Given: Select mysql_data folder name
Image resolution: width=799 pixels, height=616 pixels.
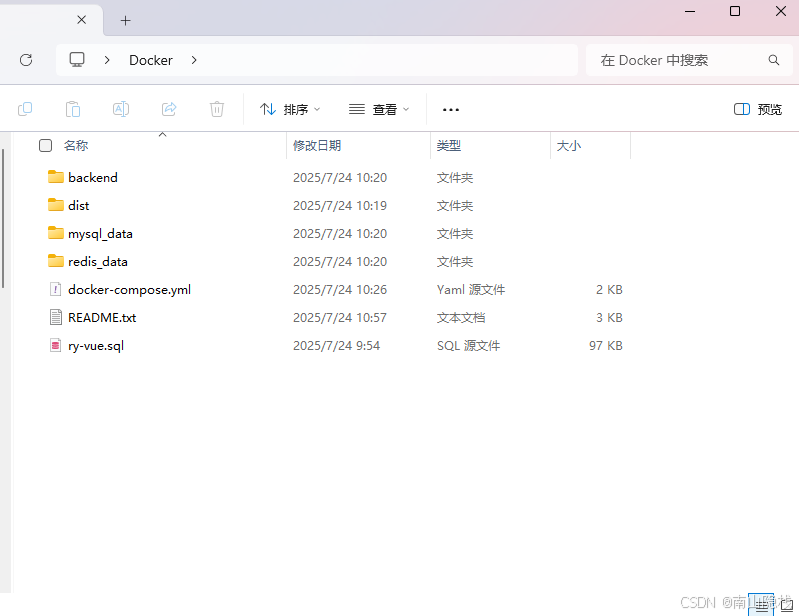Looking at the screenshot, I should [100, 234].
